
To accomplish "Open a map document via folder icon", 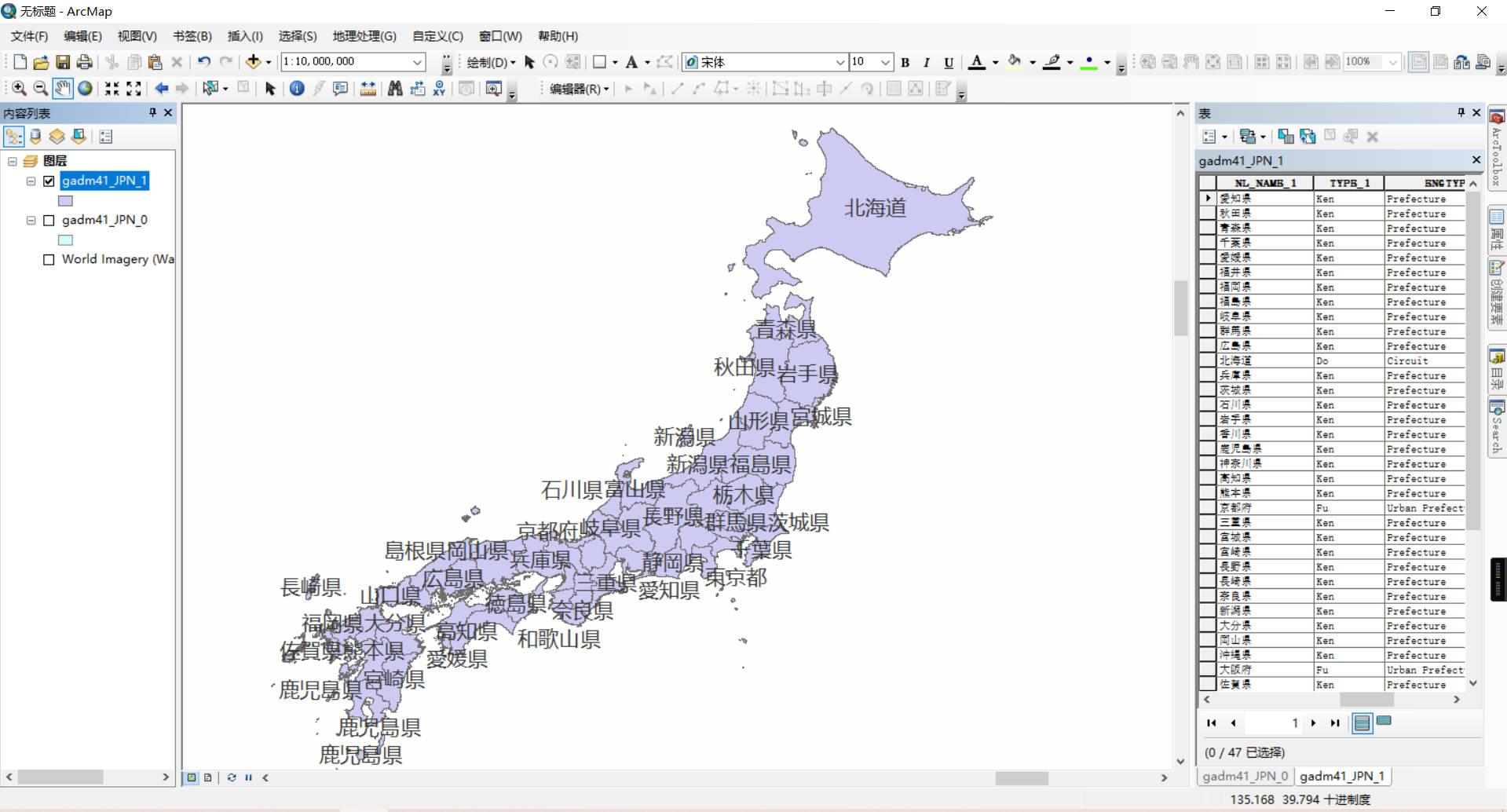I will [42, 62].
